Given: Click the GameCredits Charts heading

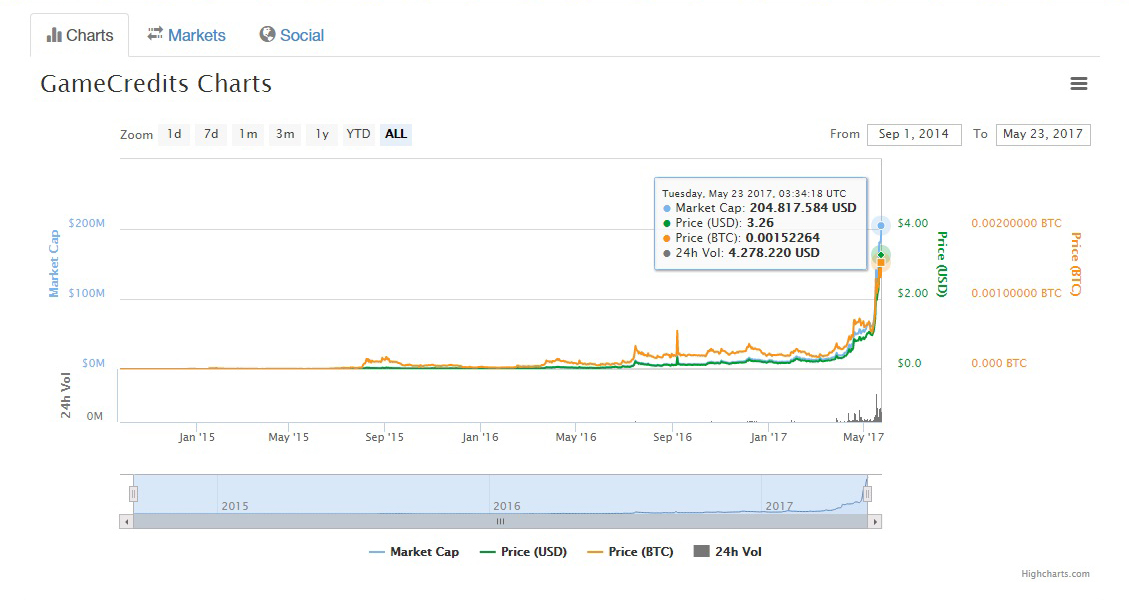Looking at the screenshot, I should click(x=156, y=84).
